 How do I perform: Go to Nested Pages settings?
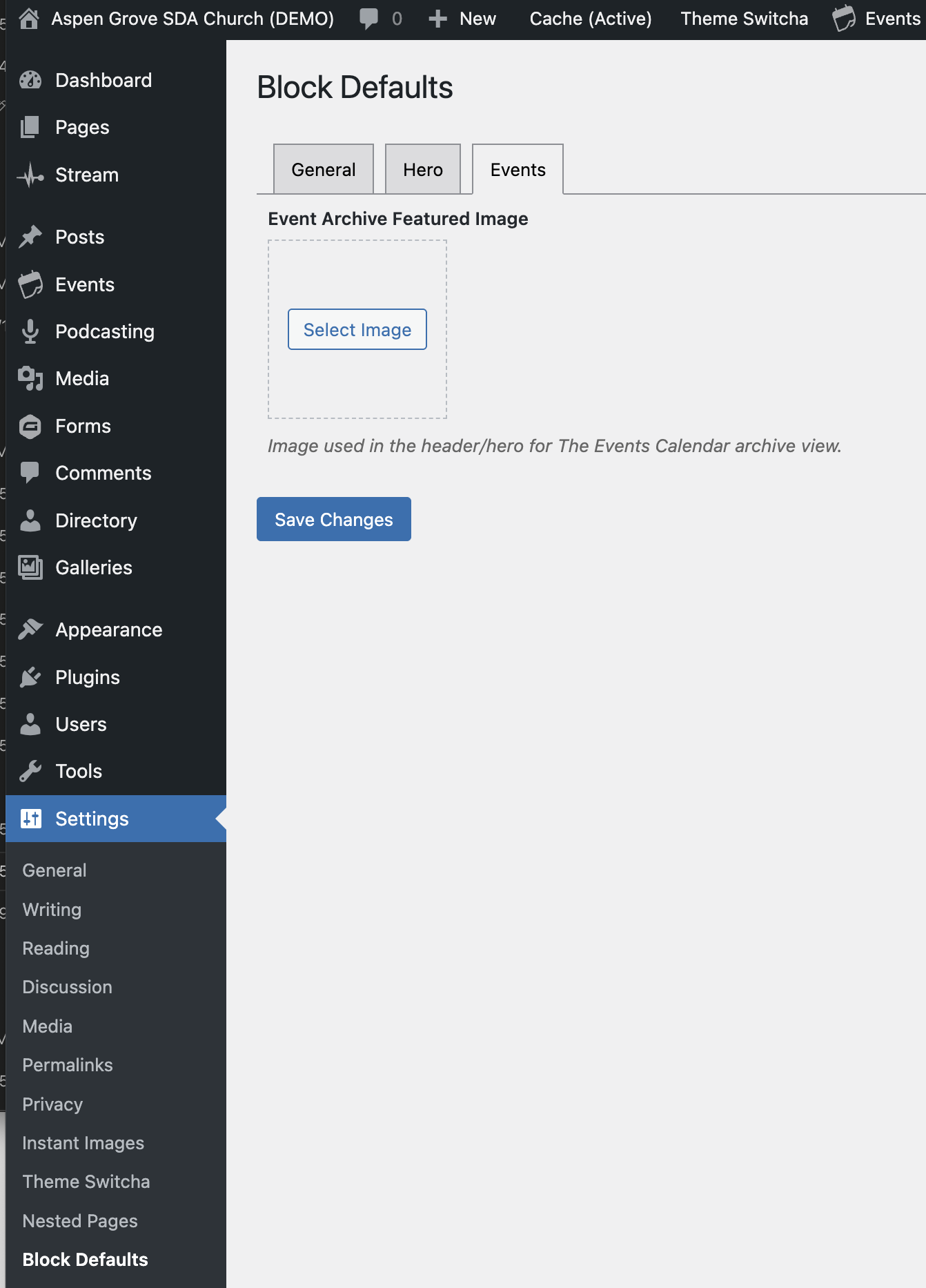coord(80,1221)
